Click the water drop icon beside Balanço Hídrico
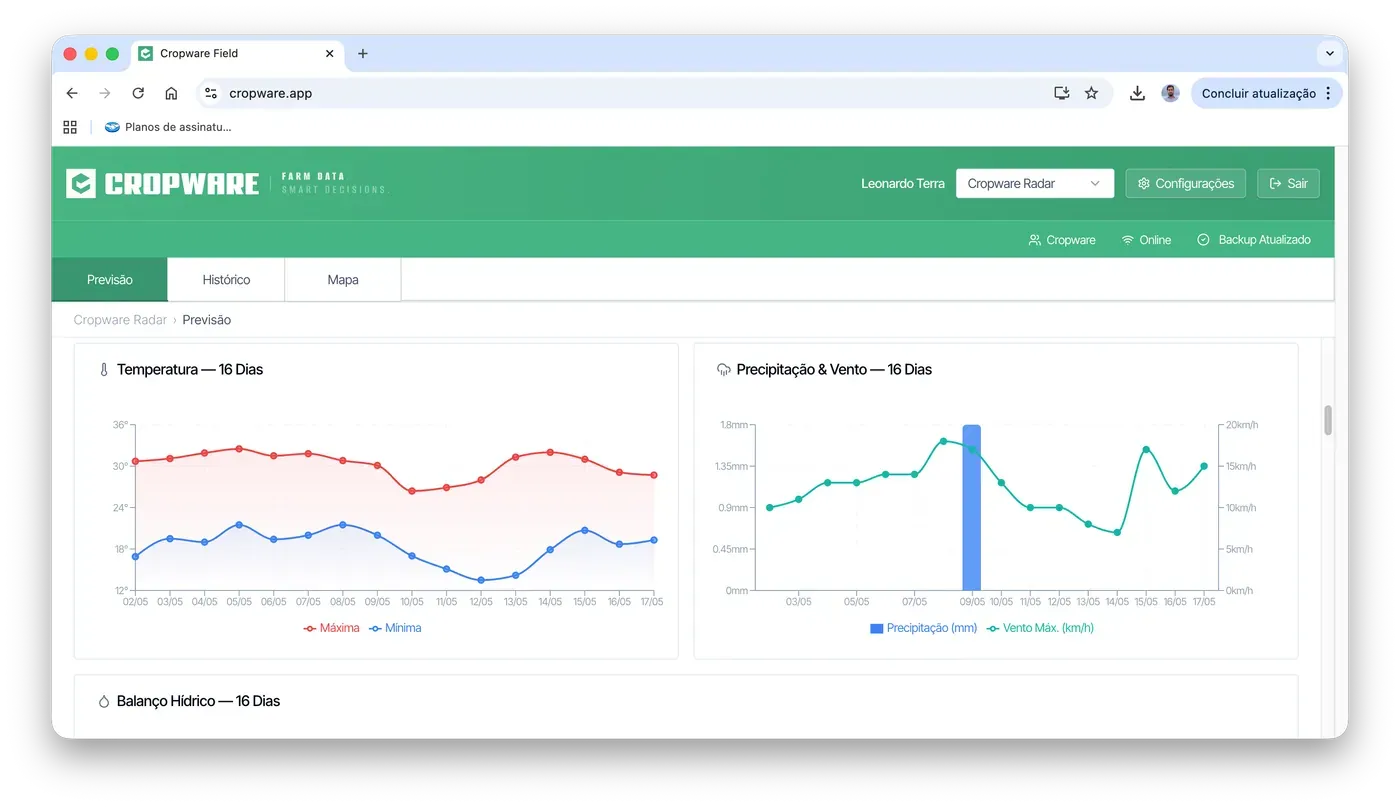Image resolution: width=1400 pixels, height=807 pixels. pyautogui.click(x=103, y=702)
